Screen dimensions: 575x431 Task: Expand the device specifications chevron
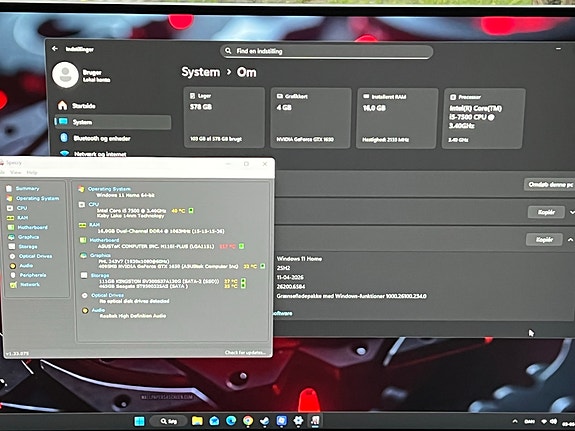click(x=571, y=212)
